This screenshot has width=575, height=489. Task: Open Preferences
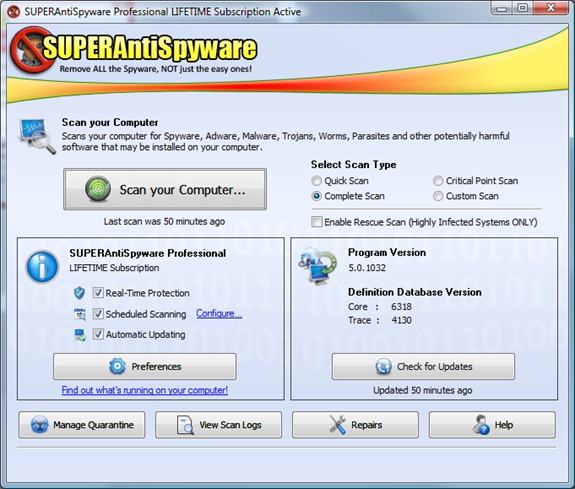tap(145, 366)
